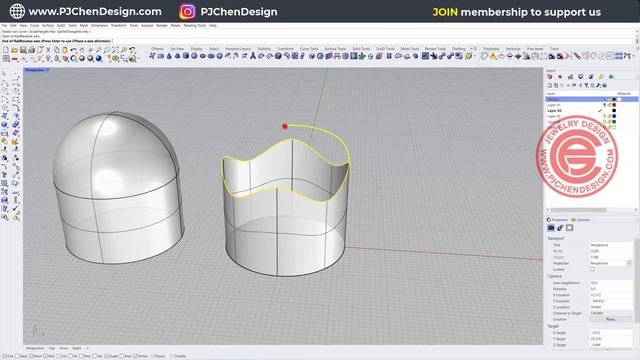The width and height of the screenshot is (640, 360).
Task: Toggle the Near osnap checkbox
Action: pos(17,356)
